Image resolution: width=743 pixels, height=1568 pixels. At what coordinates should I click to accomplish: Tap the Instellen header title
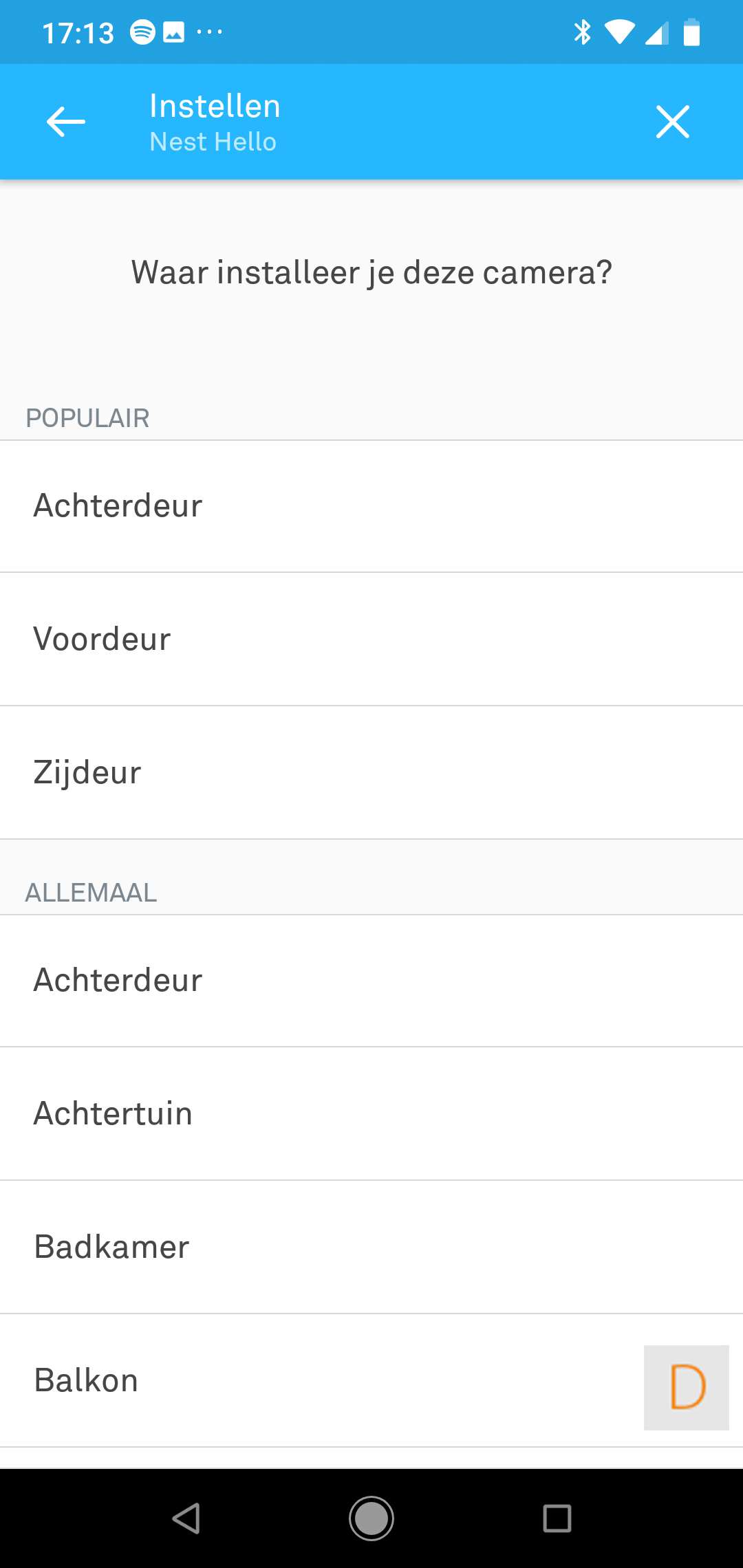point(215,107)
